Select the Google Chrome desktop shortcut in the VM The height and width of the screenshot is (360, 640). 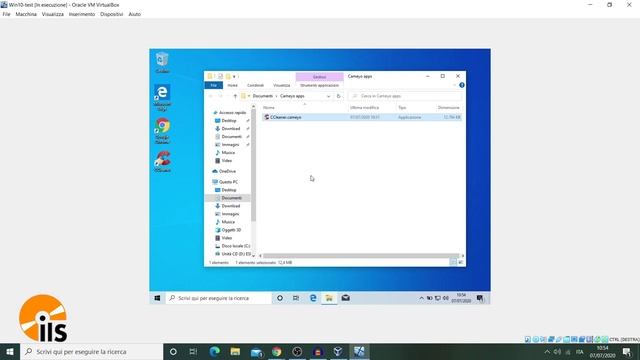(162, 131)
